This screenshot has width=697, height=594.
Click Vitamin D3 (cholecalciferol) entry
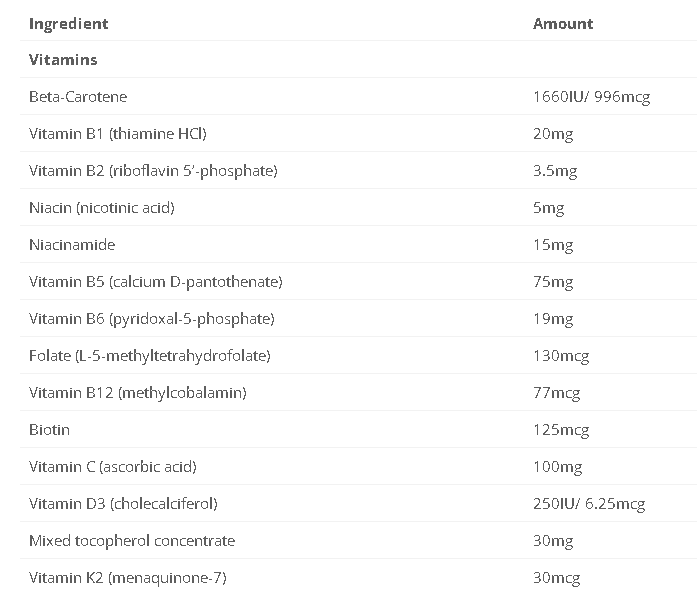[123, 504]
